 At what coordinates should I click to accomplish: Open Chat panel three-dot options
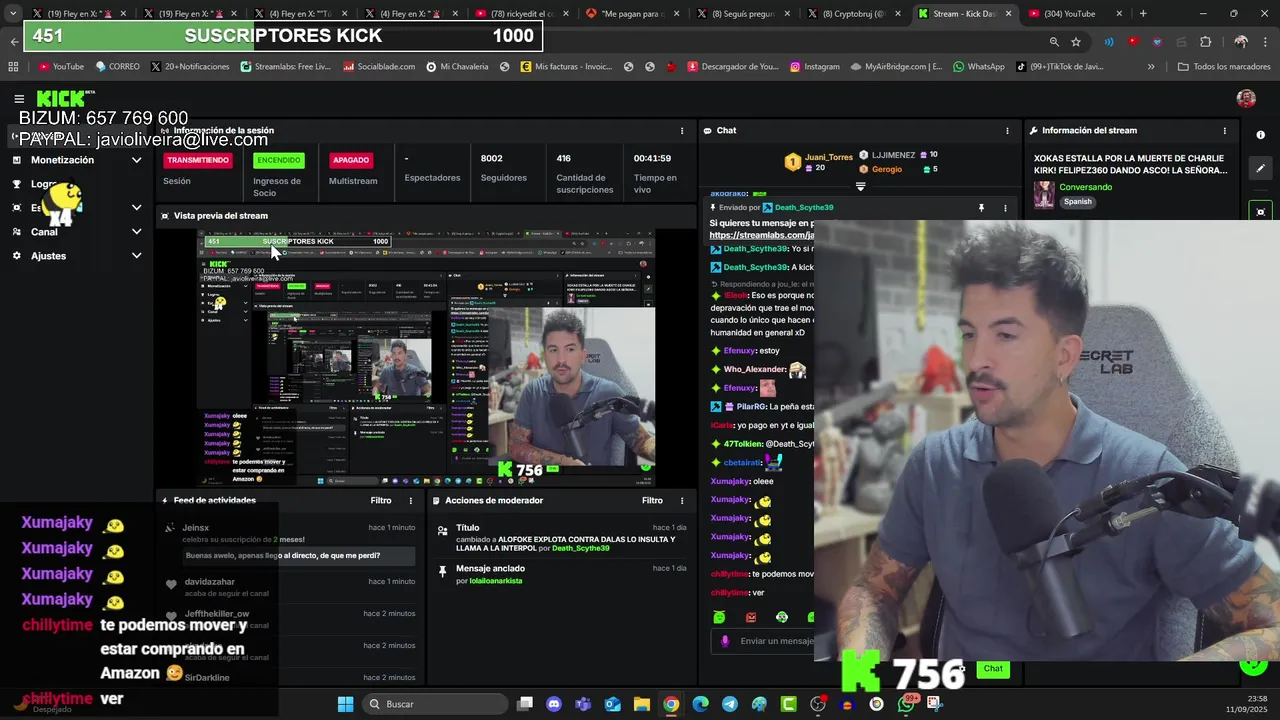[x=1007, y=131]
